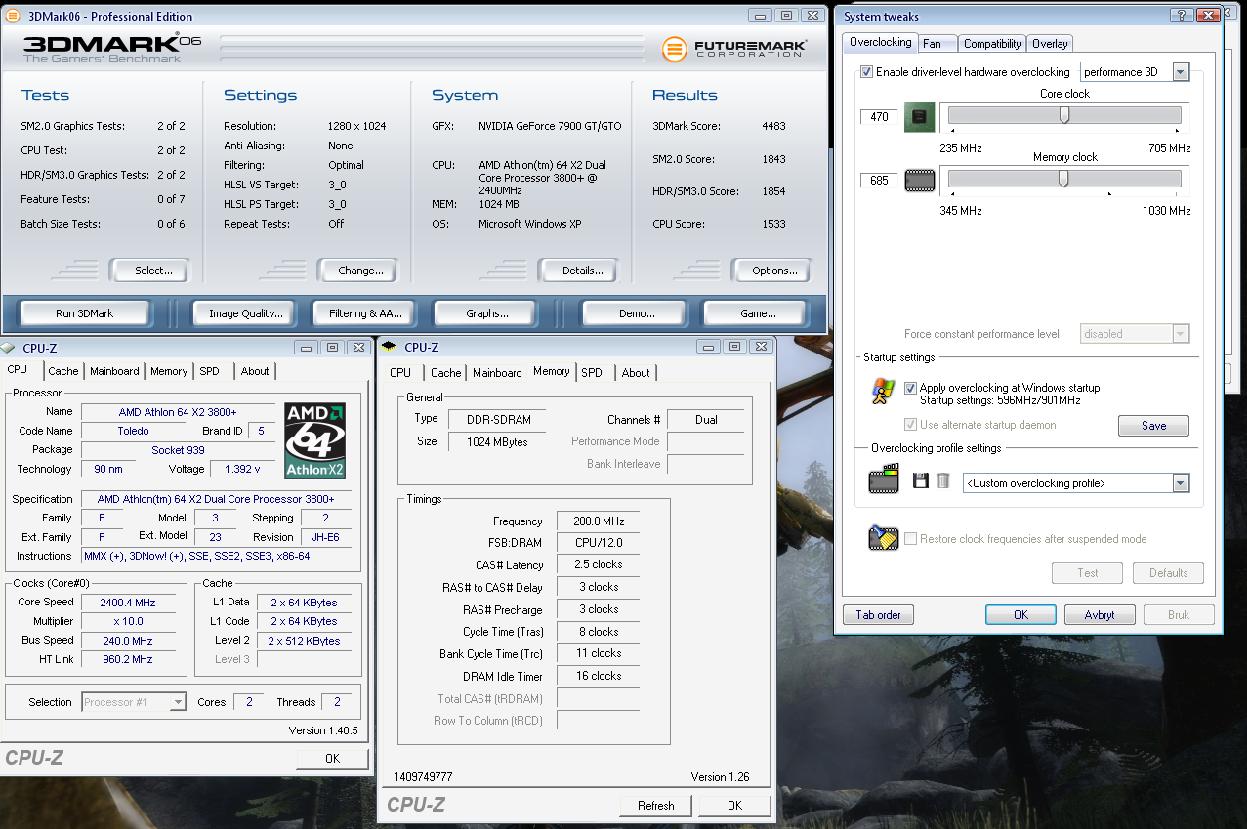Click Save startup settings button
The image size is (1247, 829).
click(x=1153, y=426)
